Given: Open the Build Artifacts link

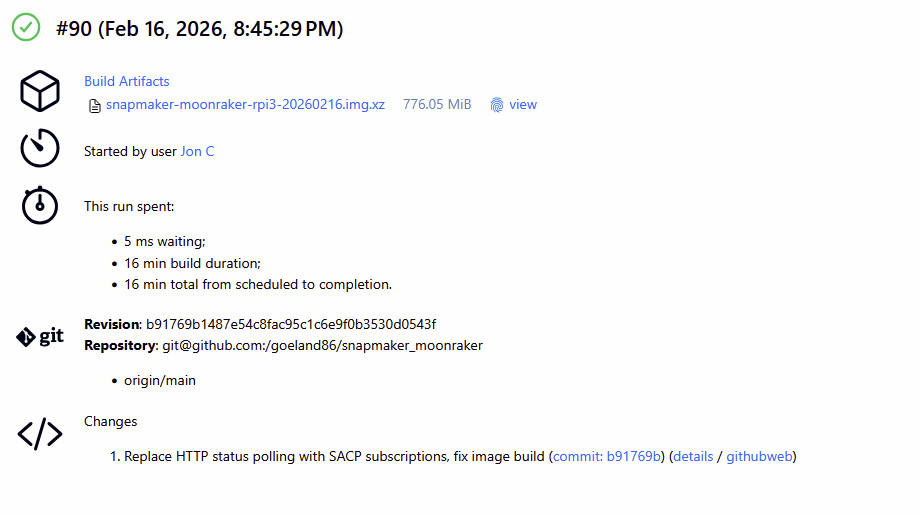Looking at the screenshot, I should coord(127,81).
